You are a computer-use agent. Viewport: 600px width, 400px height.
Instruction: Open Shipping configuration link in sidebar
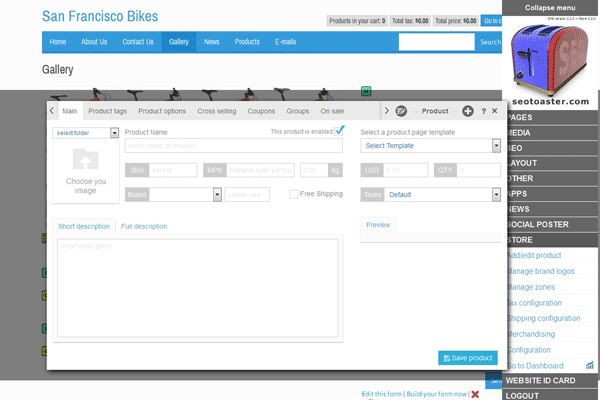[x=544, y=318]
